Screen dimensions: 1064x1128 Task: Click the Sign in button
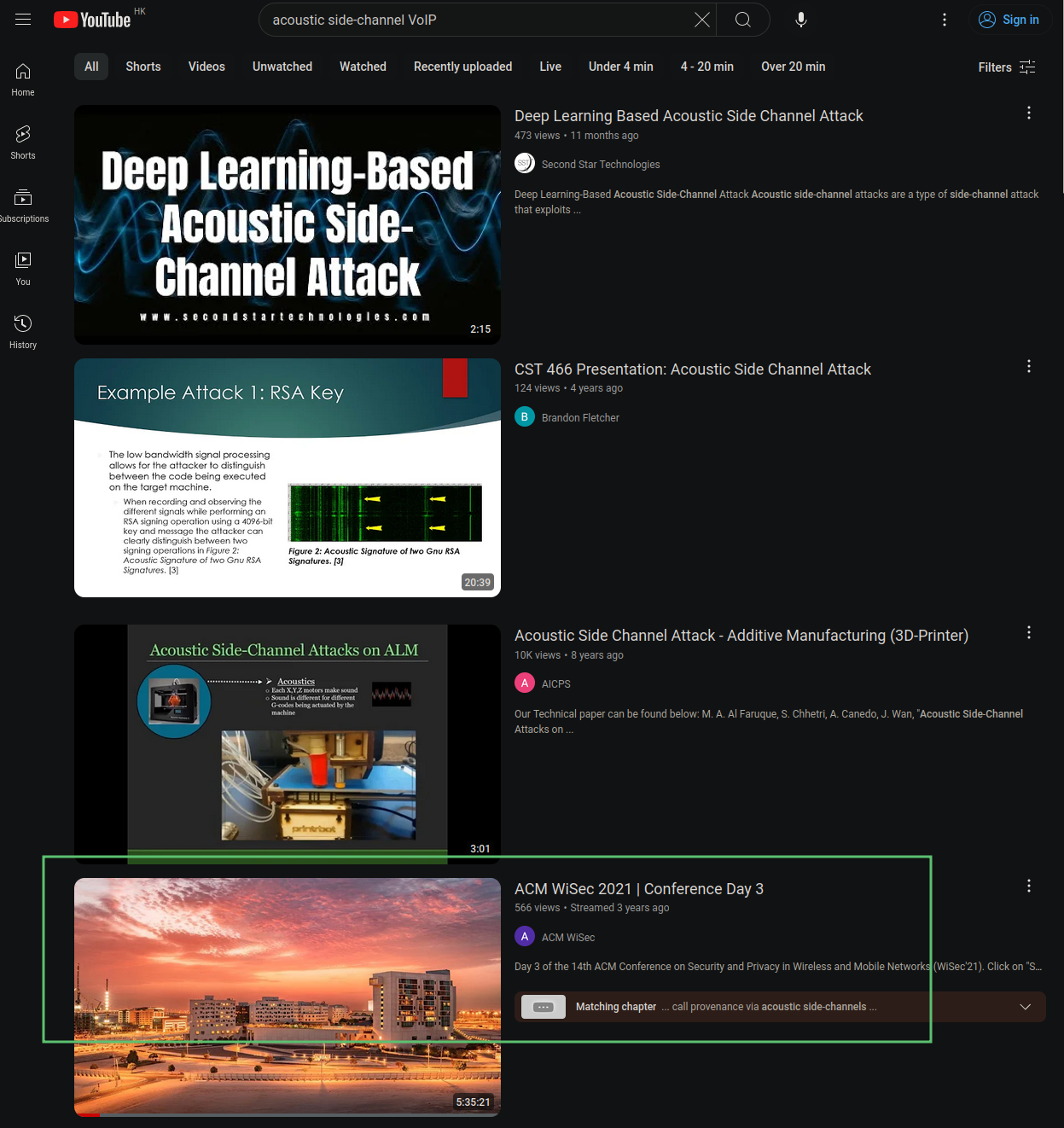(x=1009, y=20)
